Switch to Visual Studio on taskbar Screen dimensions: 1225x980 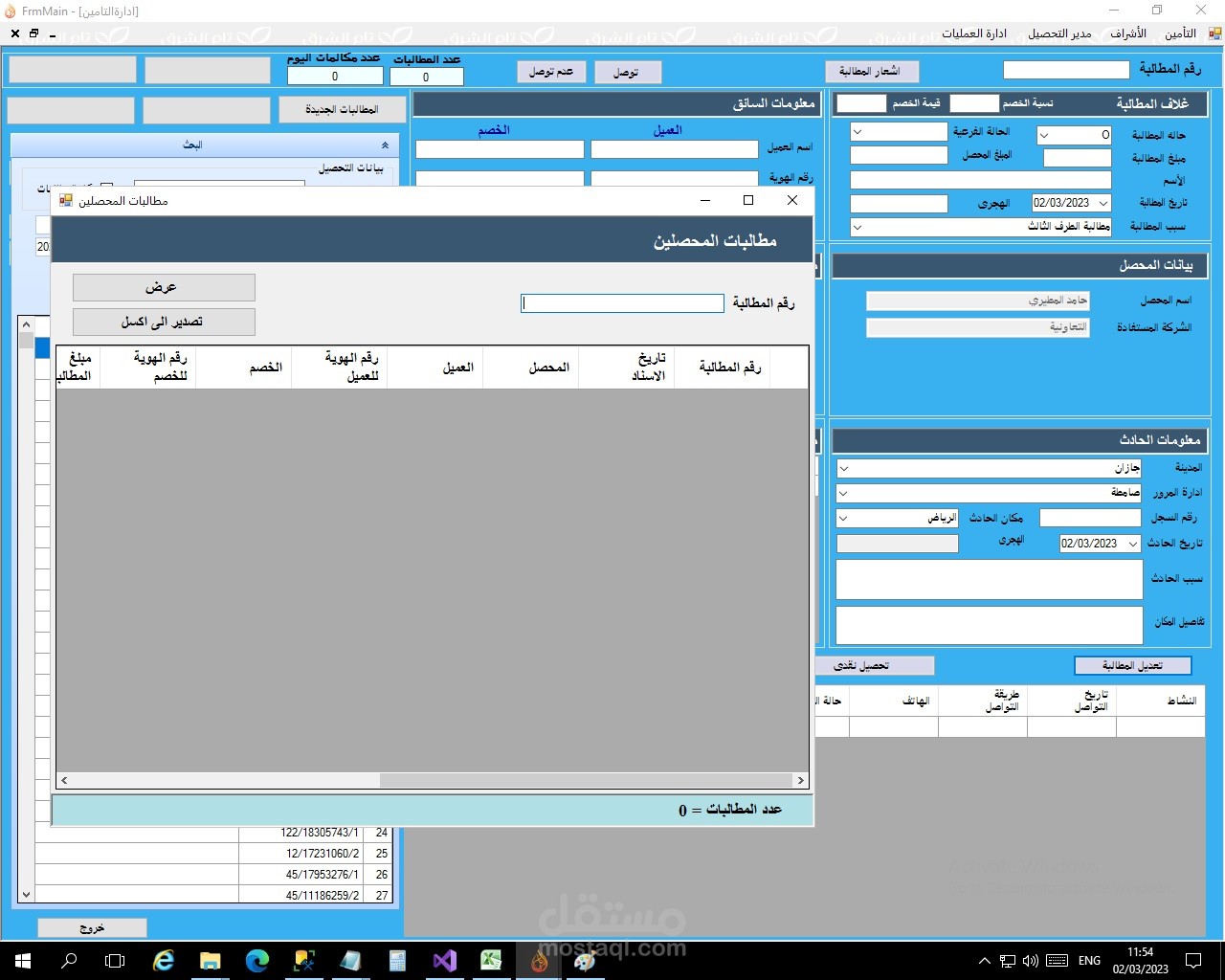coord(445,960)
